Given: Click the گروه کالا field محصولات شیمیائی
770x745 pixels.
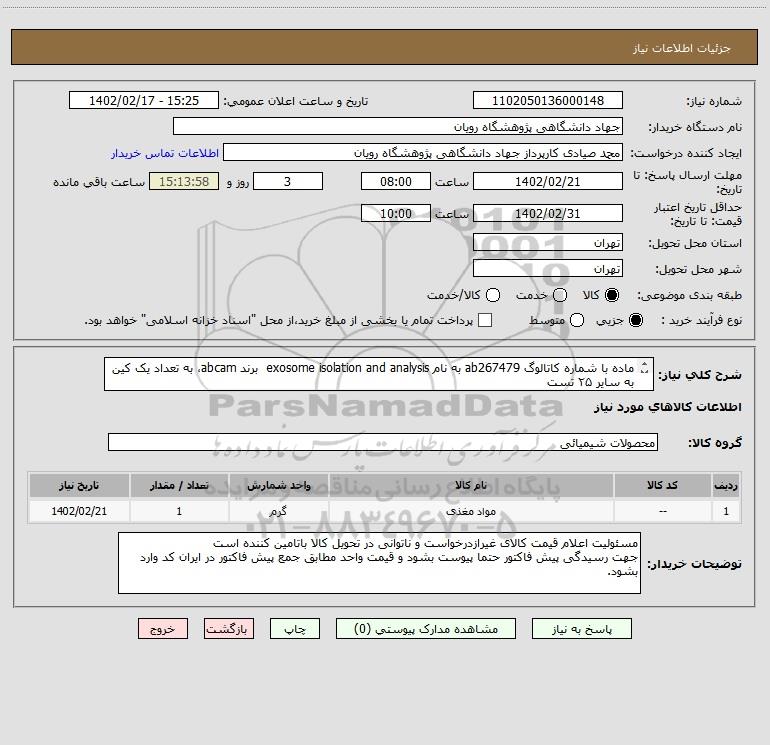Looking at the screenshot, I should pyautogui.click(x=383, y=442).
